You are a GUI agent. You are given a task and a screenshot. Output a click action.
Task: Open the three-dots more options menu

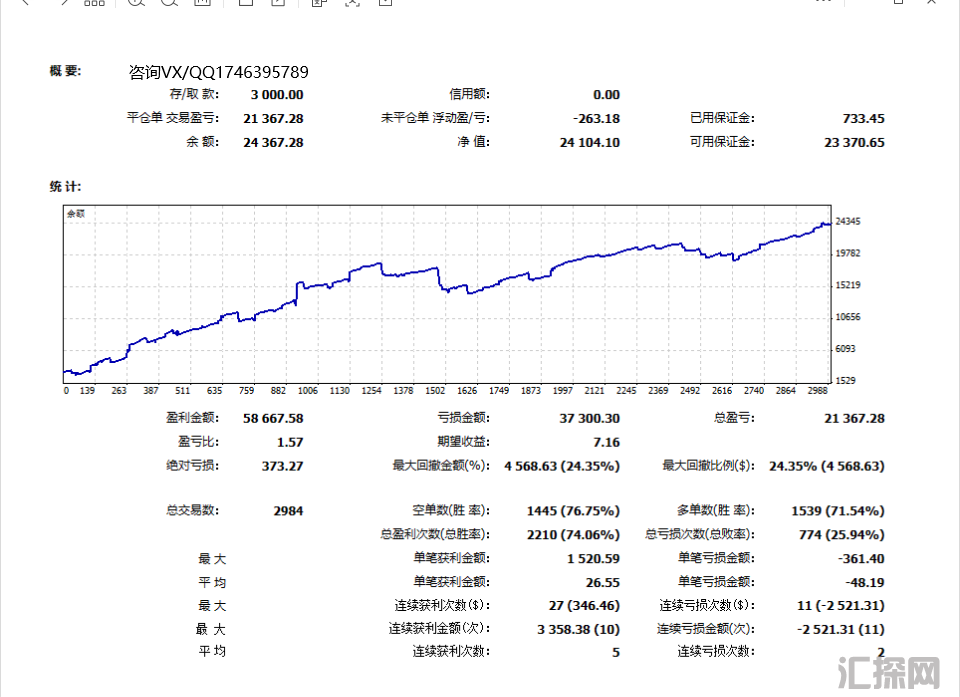(822, 3)
